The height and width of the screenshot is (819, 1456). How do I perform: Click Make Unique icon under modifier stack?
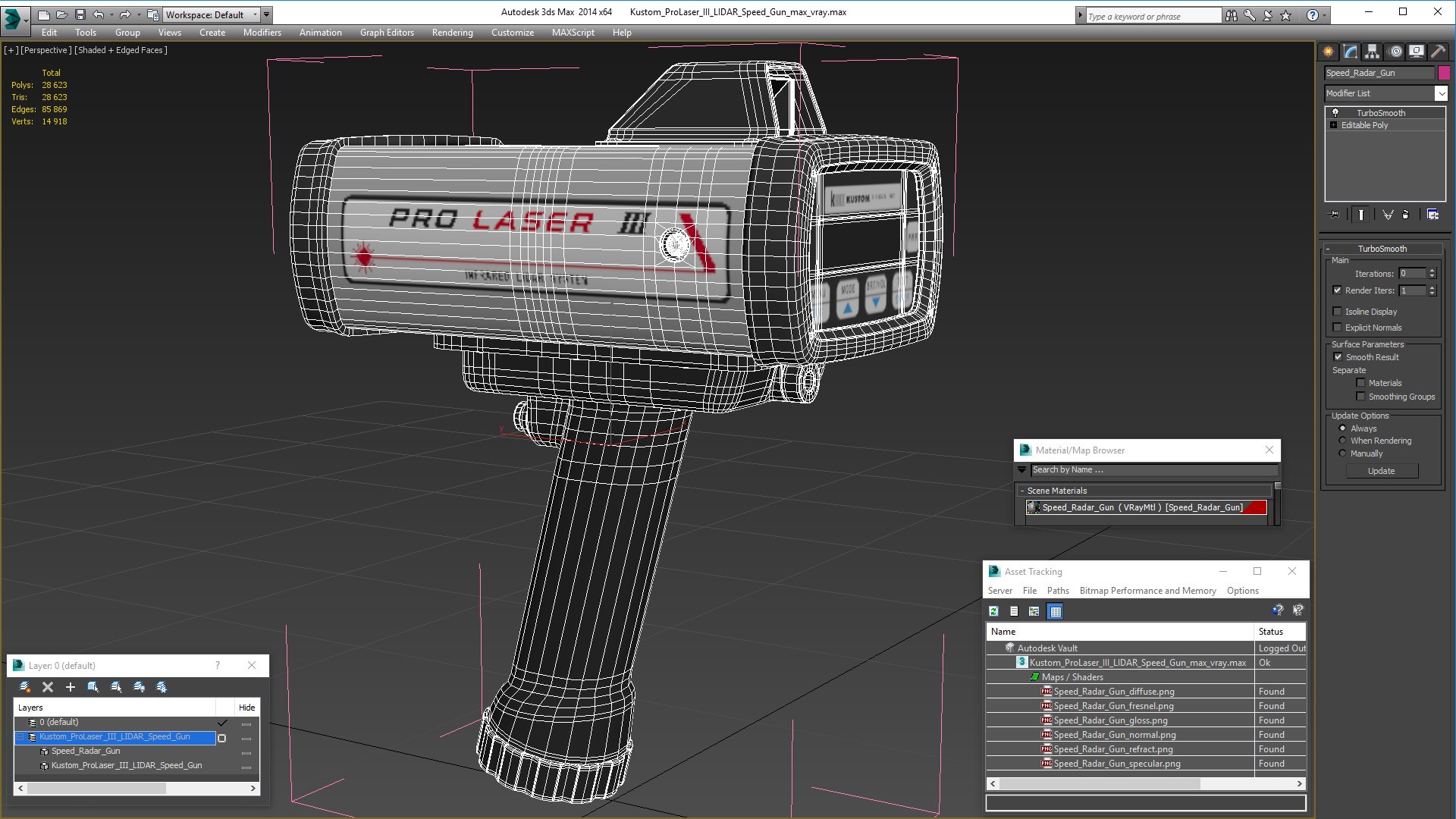pos(1388,215)
